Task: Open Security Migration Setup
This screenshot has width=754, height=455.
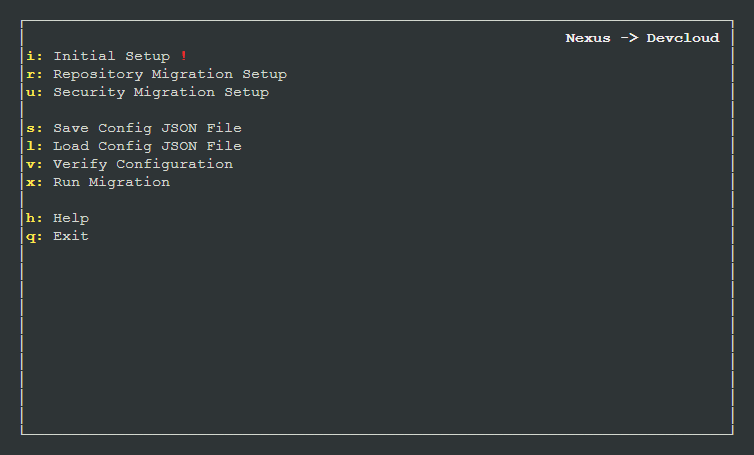Action: pos(160,92)
